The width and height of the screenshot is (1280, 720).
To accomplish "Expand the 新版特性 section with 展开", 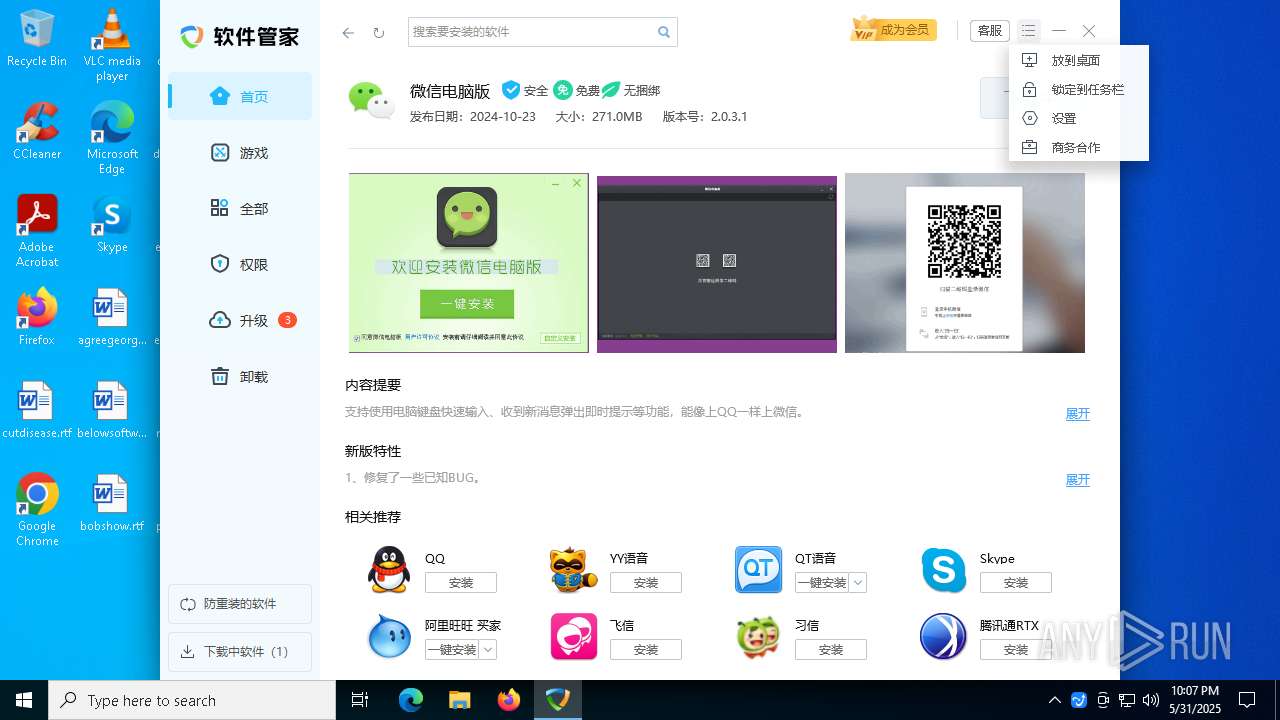I will coord(1077,480).
